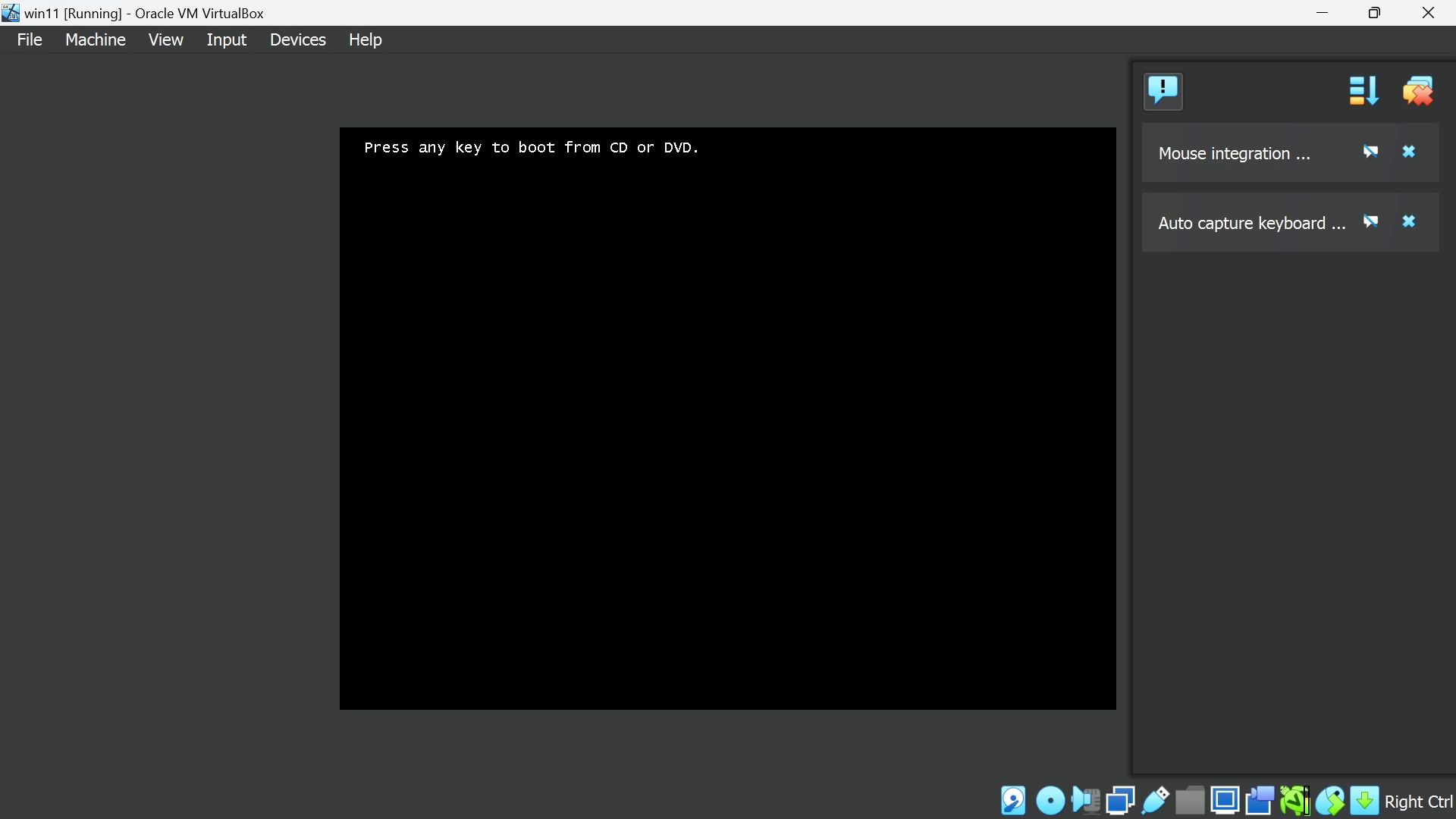The width and height of the screenshot is (1456, 819).
Task: Click the audio status indicator icon
Action: tap(1086, 801)
